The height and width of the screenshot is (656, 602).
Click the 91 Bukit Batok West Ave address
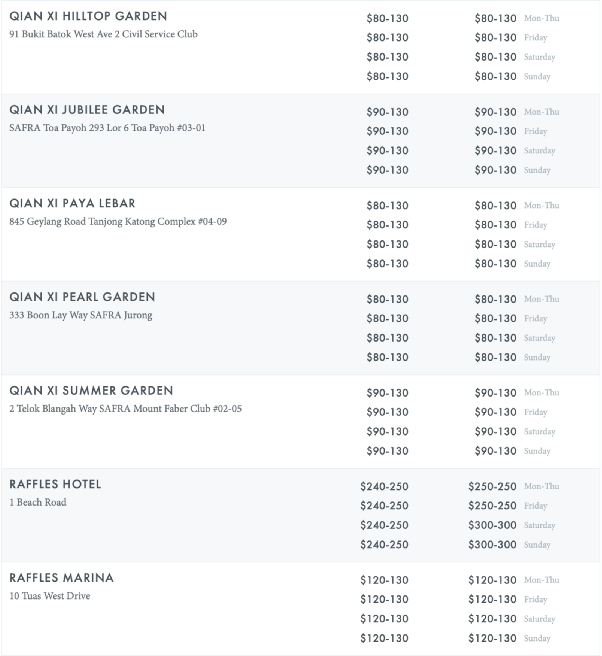tap(103, 34)
